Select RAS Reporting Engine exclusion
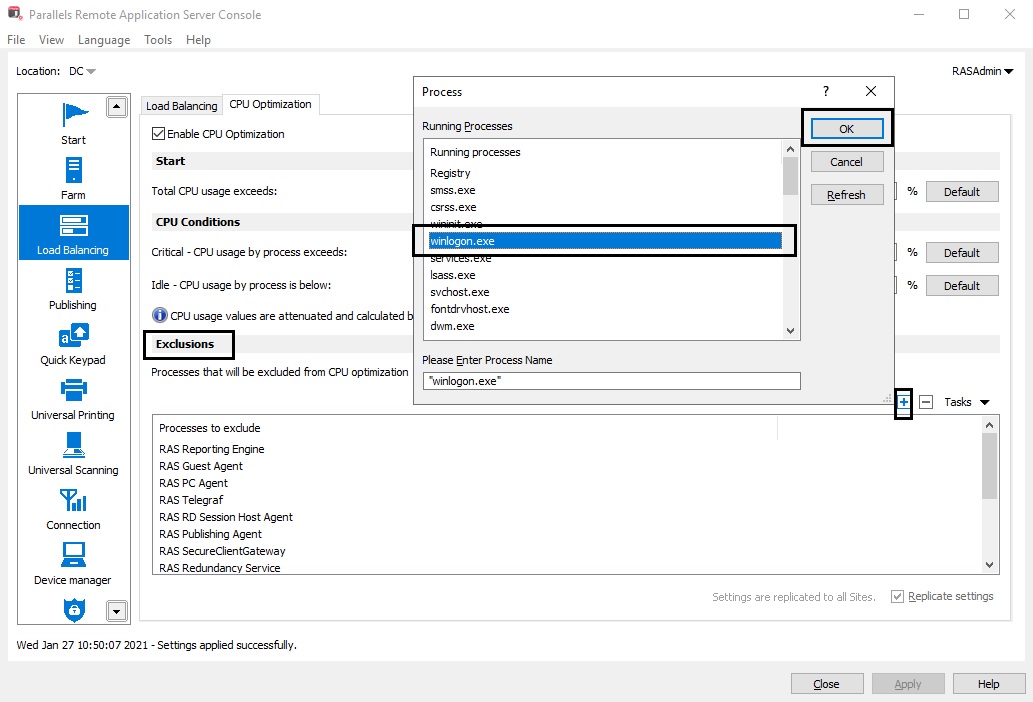1033x702 pixels. [x=211, y=448]
